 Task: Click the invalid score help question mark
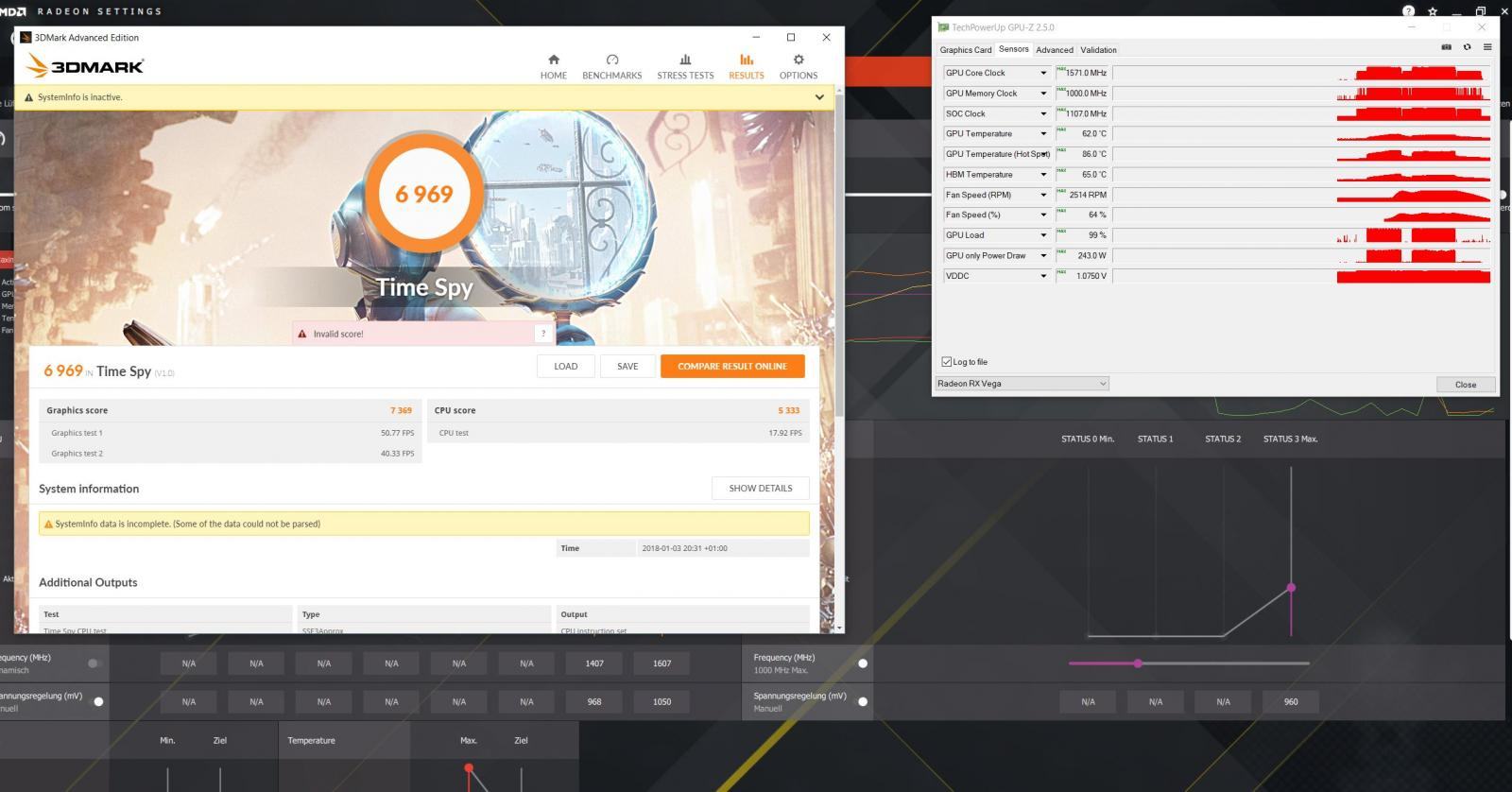543,334
